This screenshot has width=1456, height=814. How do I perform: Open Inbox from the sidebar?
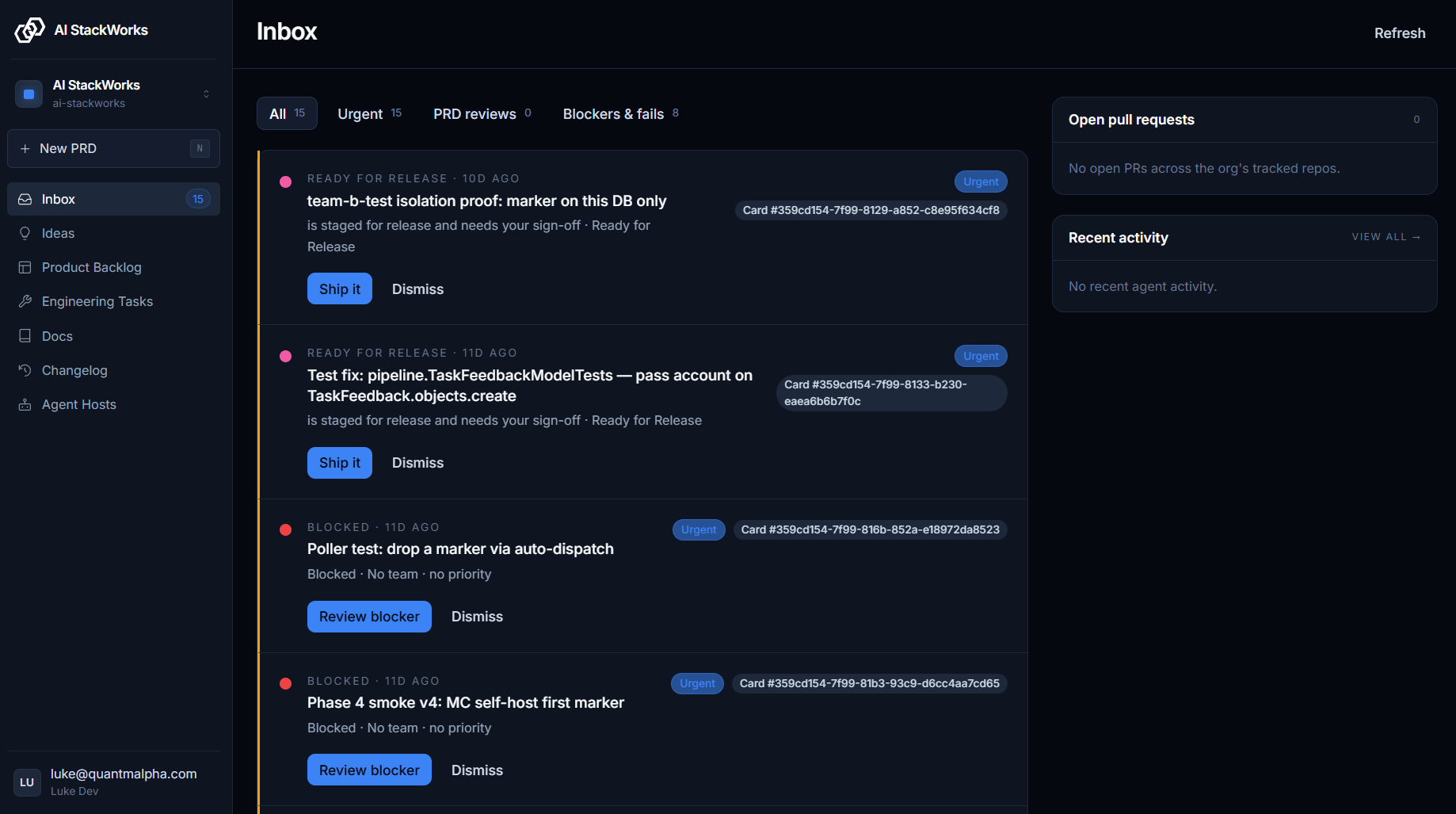click(x=113, y=199)
